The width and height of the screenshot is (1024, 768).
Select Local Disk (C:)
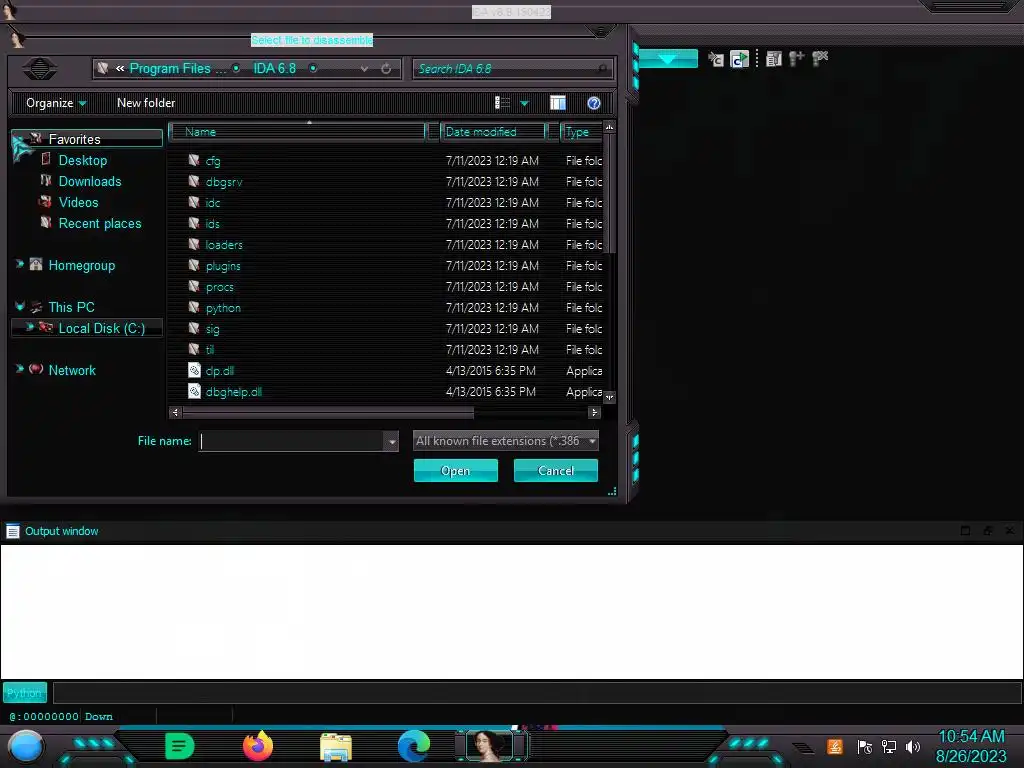pos(101,328)
